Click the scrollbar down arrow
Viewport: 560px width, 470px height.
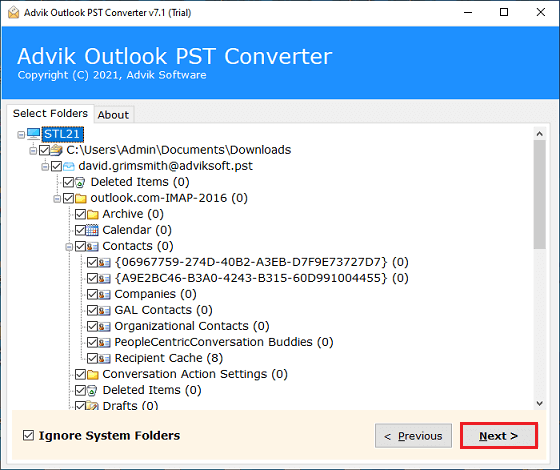pos(540,404)
